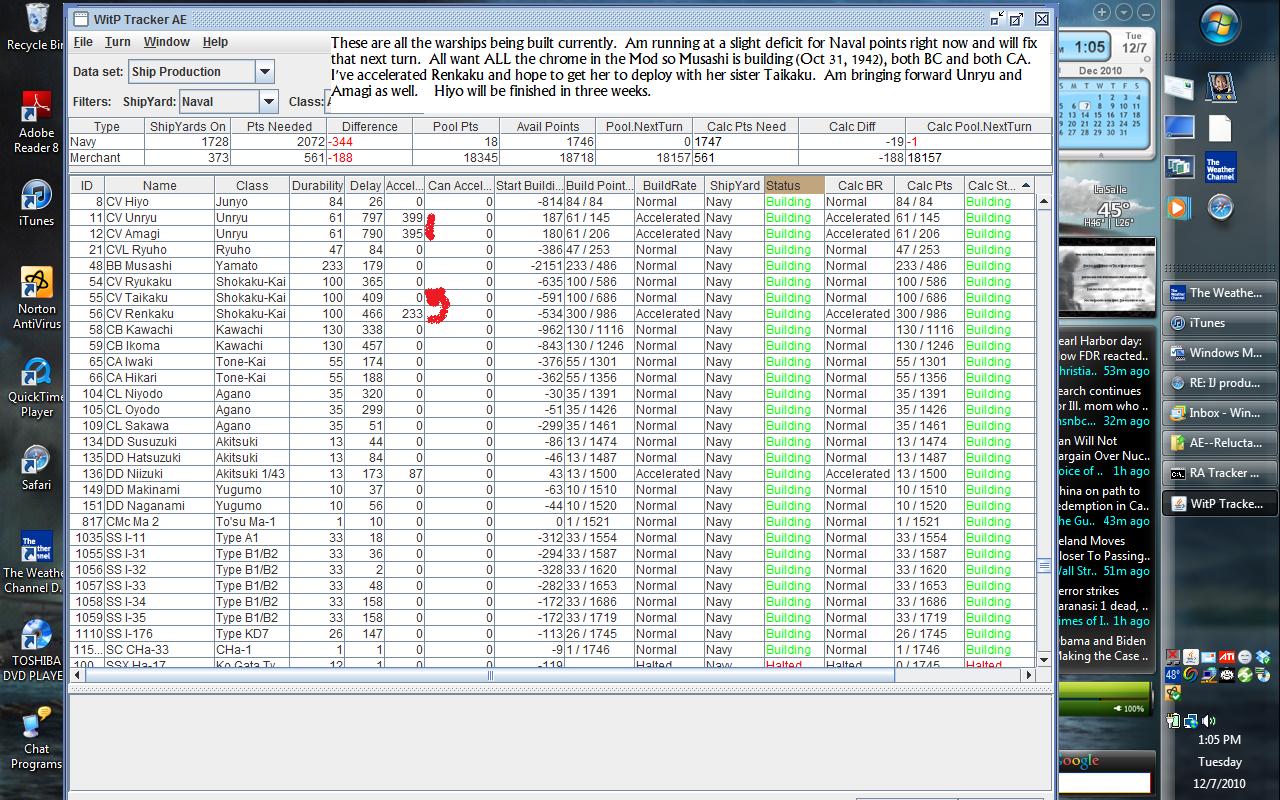This screenshot has height=800, width=1280.
Task: Expand the ShipYard filter dropdown set to Naval
Action: pos(268,102)
